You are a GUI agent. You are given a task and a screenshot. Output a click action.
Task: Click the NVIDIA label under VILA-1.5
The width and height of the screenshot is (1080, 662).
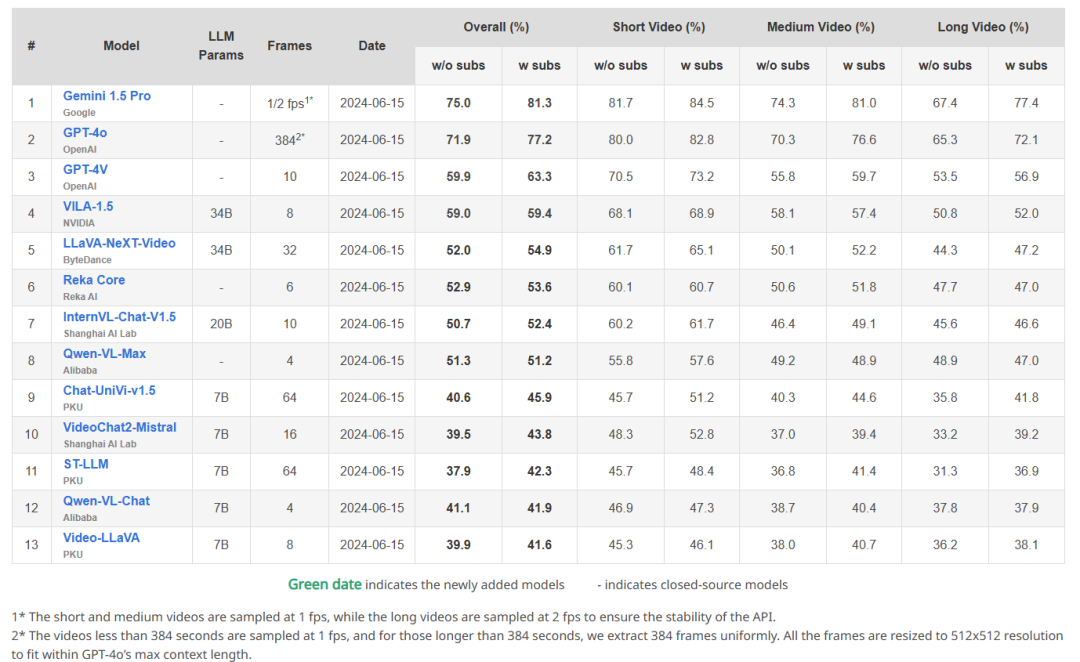click(79, 223)
